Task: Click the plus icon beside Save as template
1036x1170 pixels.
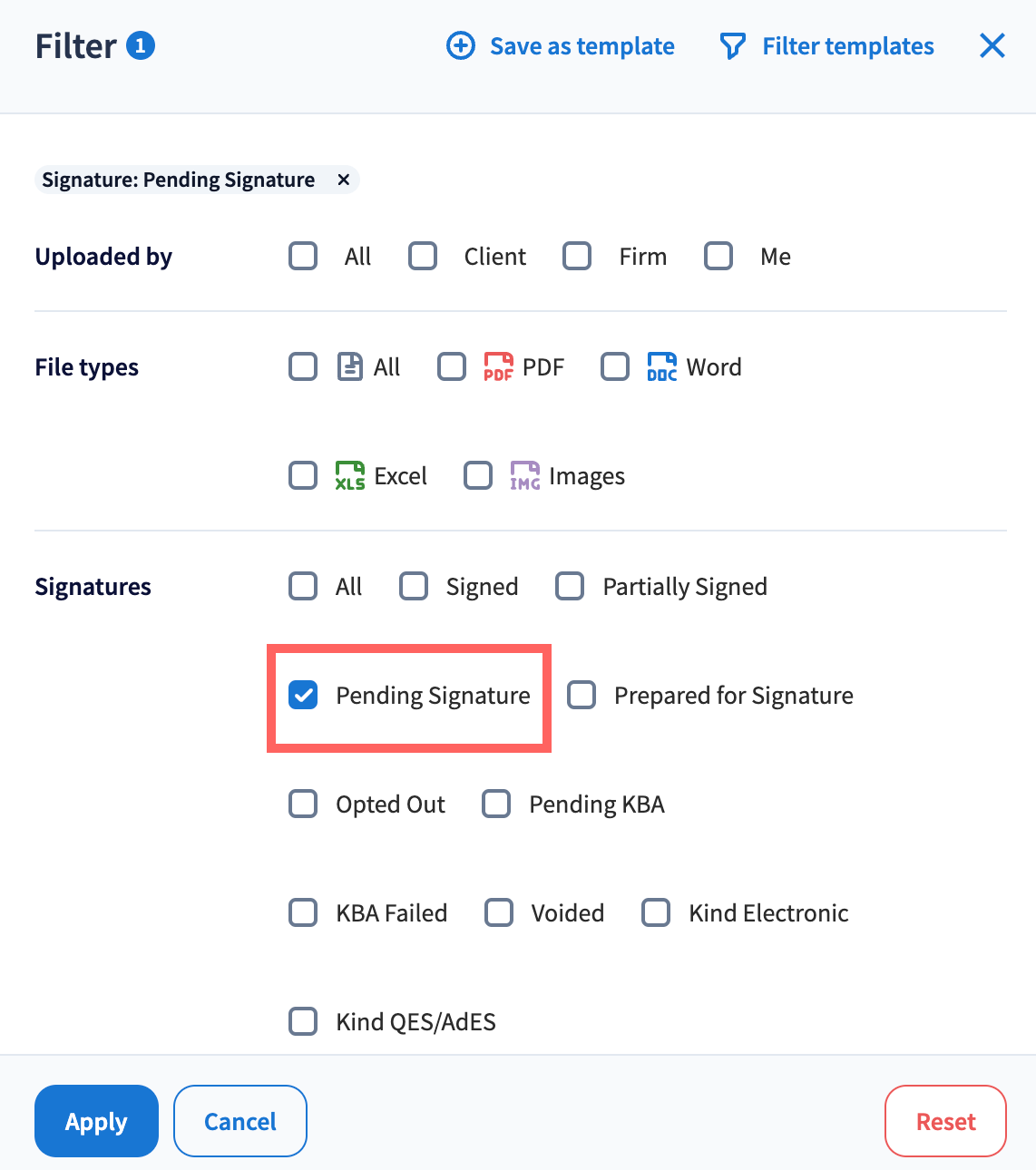Action: [461, 45]
